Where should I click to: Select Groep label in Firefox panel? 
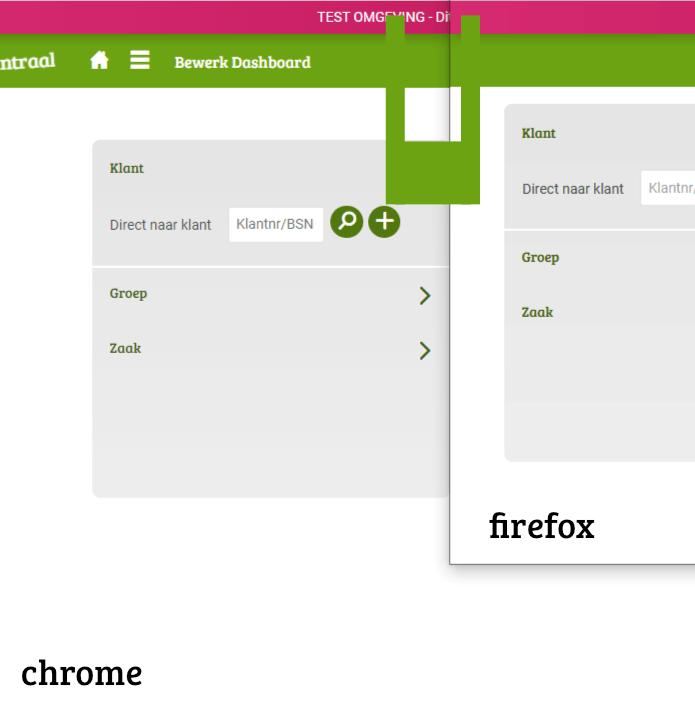540,258
